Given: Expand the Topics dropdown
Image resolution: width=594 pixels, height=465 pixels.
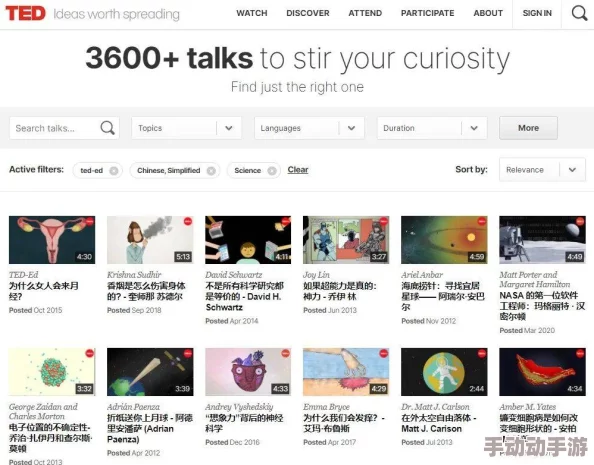Looking at the screenshot, I should [x=186, y=128].
